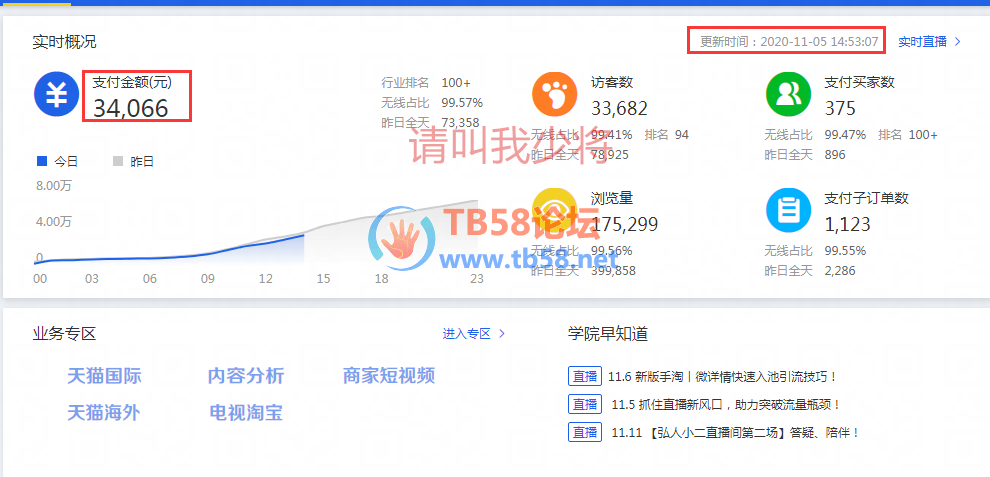The height and width of the screenshot is (477, 990).
Task: Toggle the gray 昨日 legend marker
Action: pos(117,161)
